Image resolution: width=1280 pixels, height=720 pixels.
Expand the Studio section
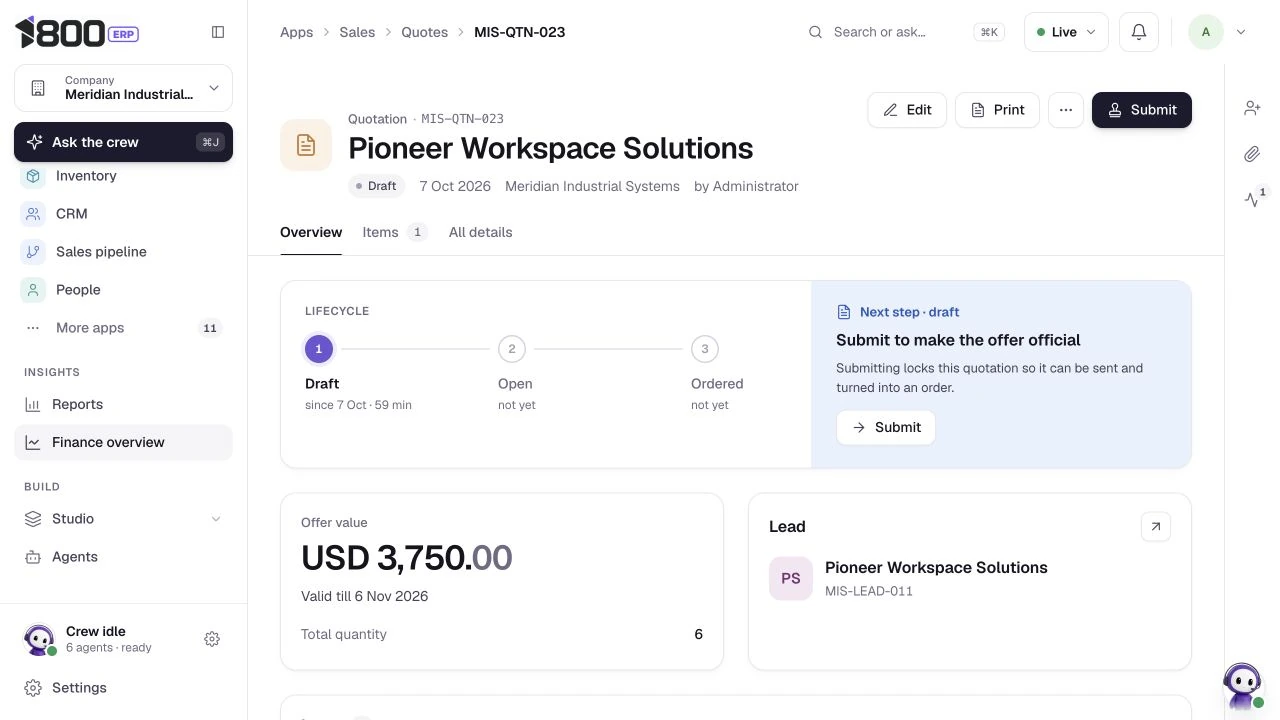coord(124,519)
